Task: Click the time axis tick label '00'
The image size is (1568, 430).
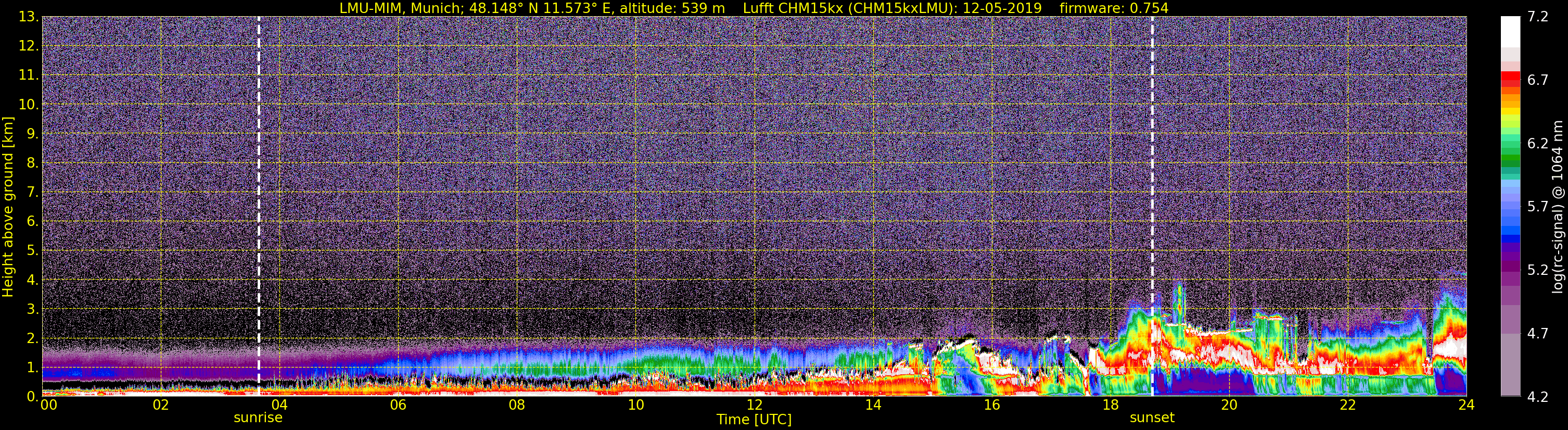Action: pos(49,405)
